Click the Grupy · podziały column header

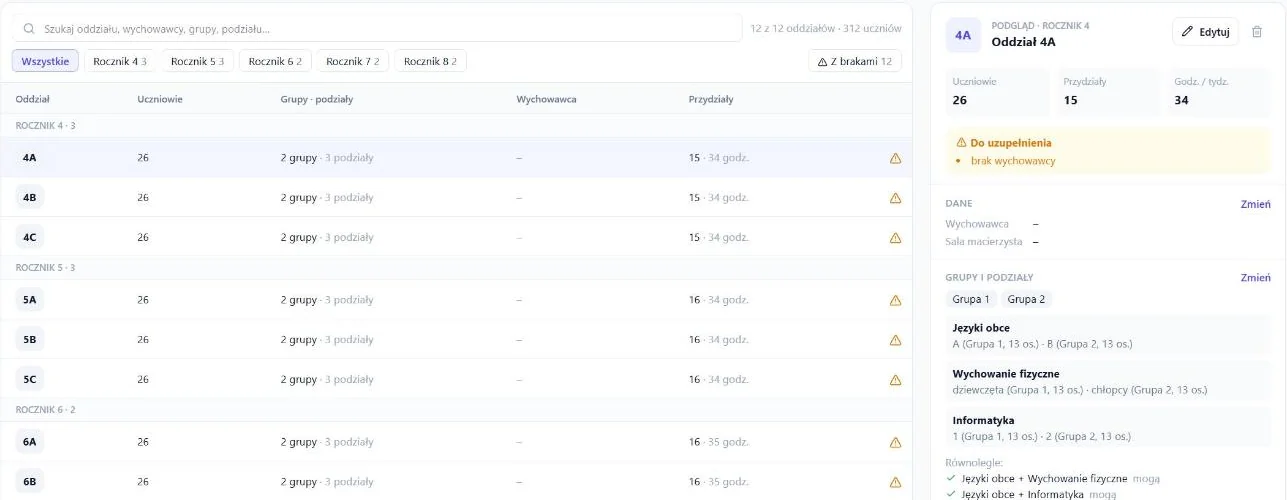click(317, 99)
